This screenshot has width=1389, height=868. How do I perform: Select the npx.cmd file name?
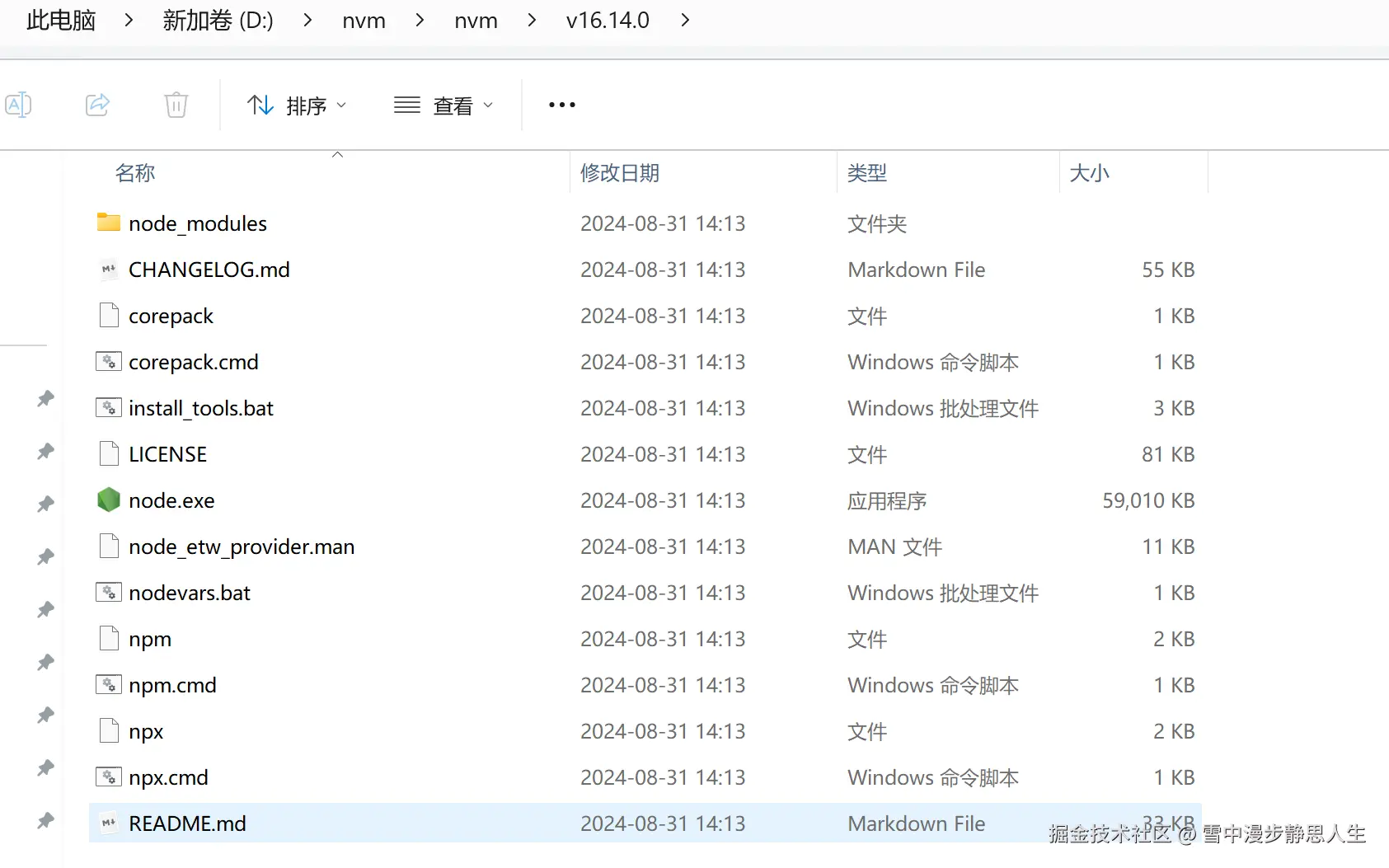click(168, 777)
